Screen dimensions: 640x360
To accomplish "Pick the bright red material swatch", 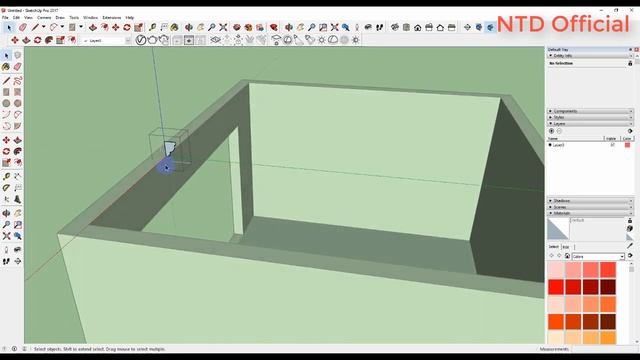I will pos(556,287).
